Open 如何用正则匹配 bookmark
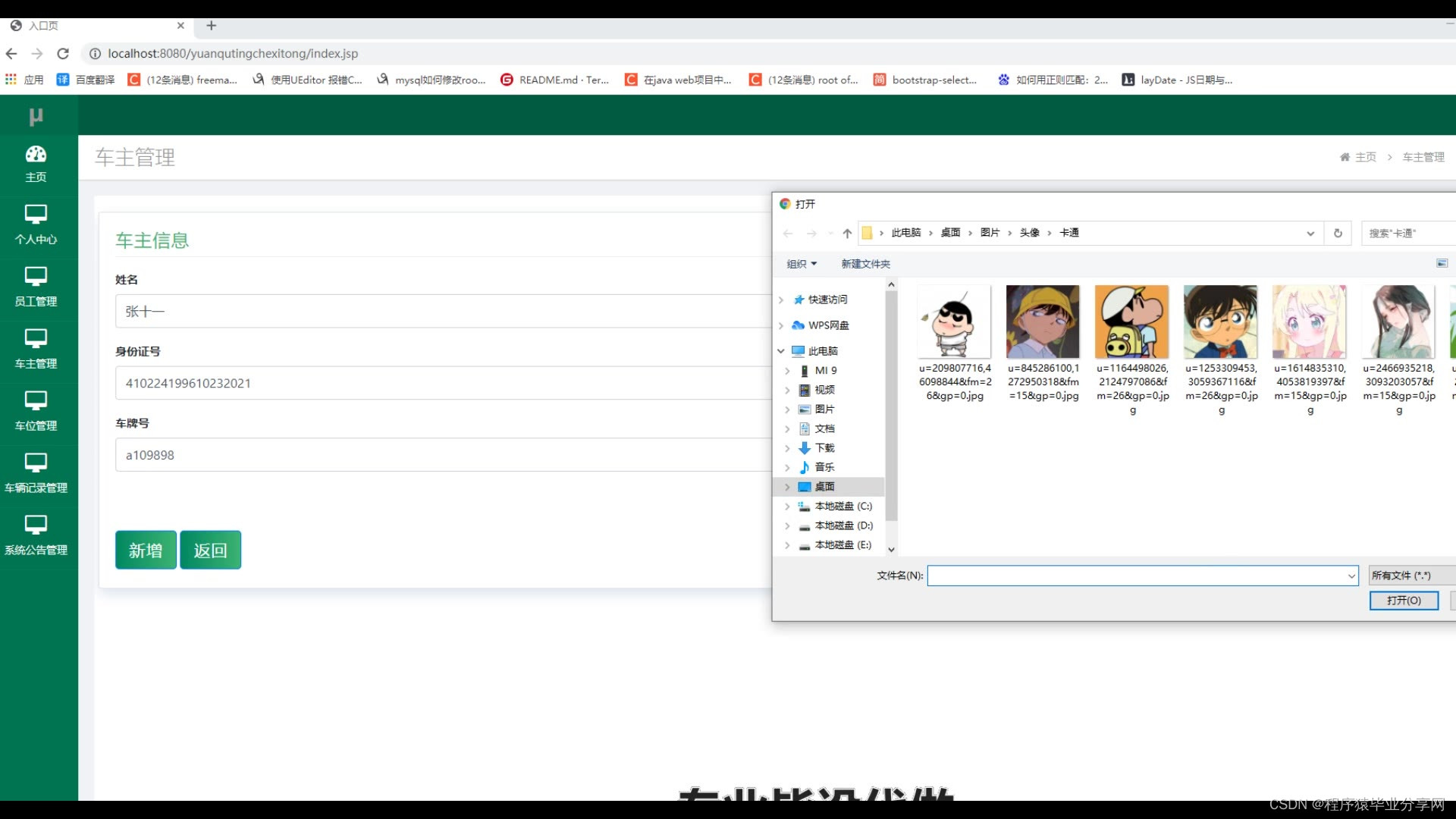Image resolution: width=1456 pixels, height=819 pixels. coord(1053,80)
